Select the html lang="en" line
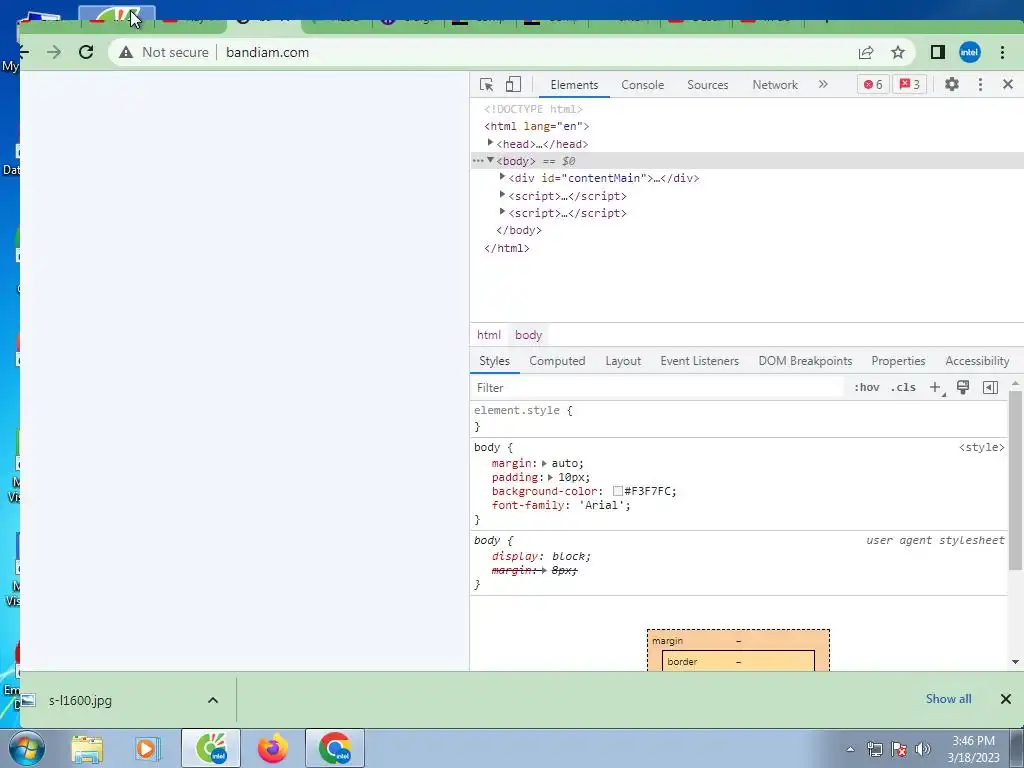 [536, 126]
